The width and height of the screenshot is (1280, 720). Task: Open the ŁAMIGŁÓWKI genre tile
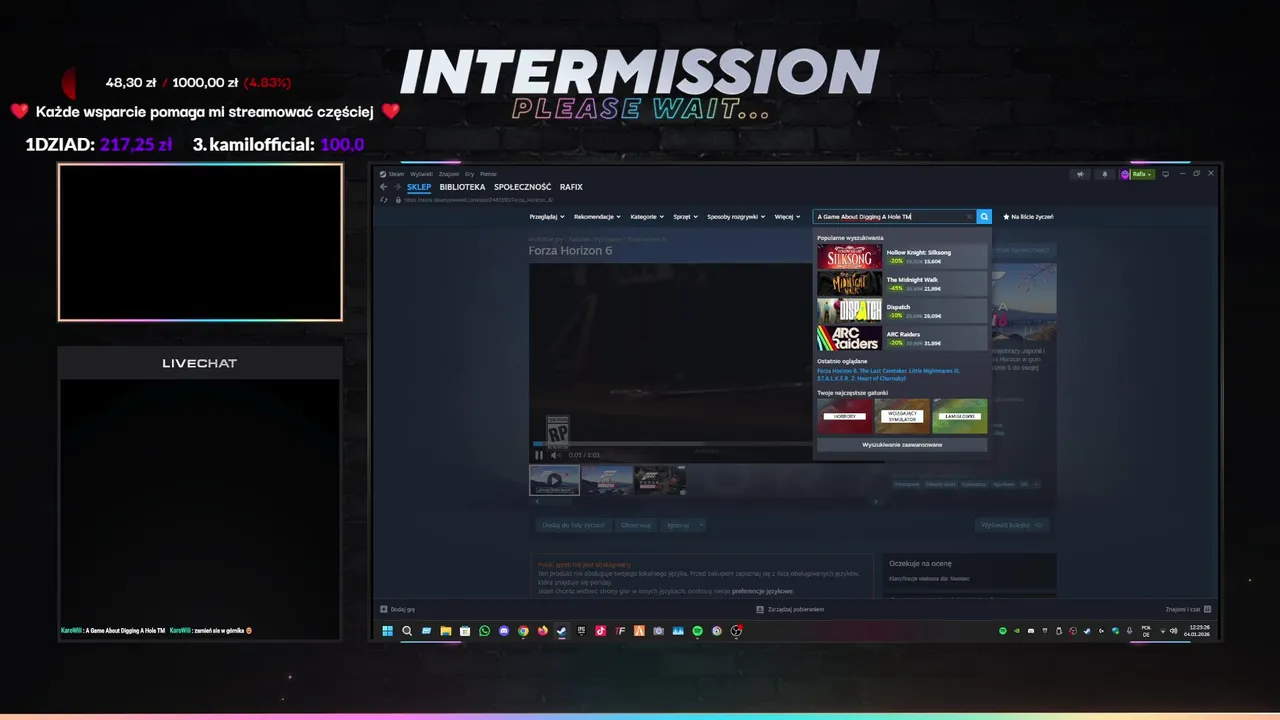[x=960, y=416]
